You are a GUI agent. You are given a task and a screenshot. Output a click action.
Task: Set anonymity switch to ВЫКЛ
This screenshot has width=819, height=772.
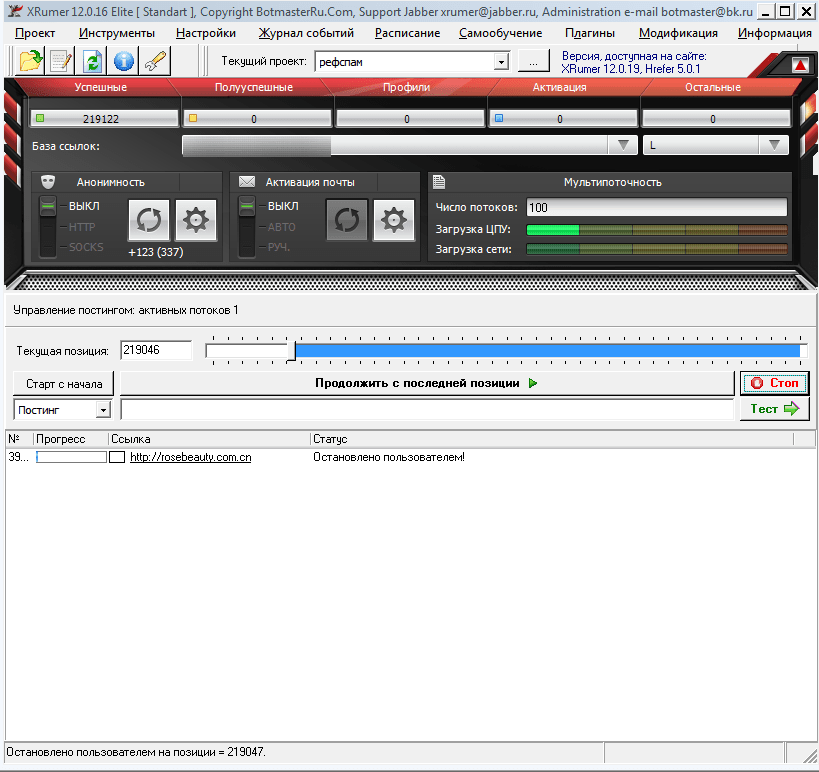[84, 206]
